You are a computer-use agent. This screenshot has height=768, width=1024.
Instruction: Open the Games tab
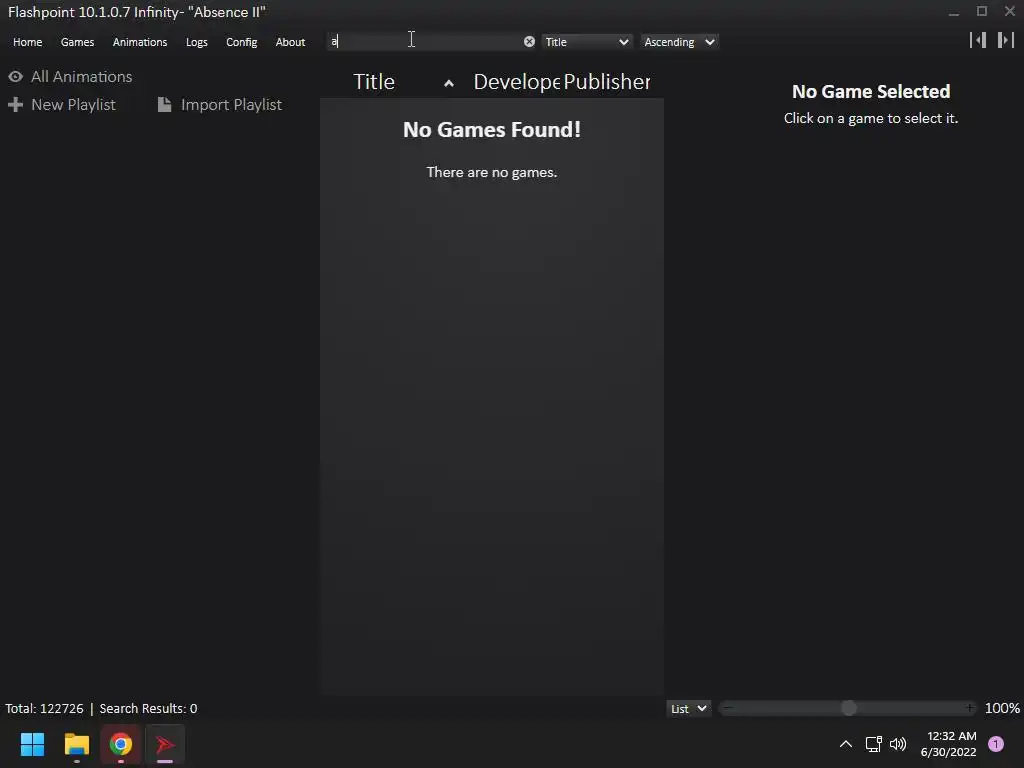[x=77, y=42]
